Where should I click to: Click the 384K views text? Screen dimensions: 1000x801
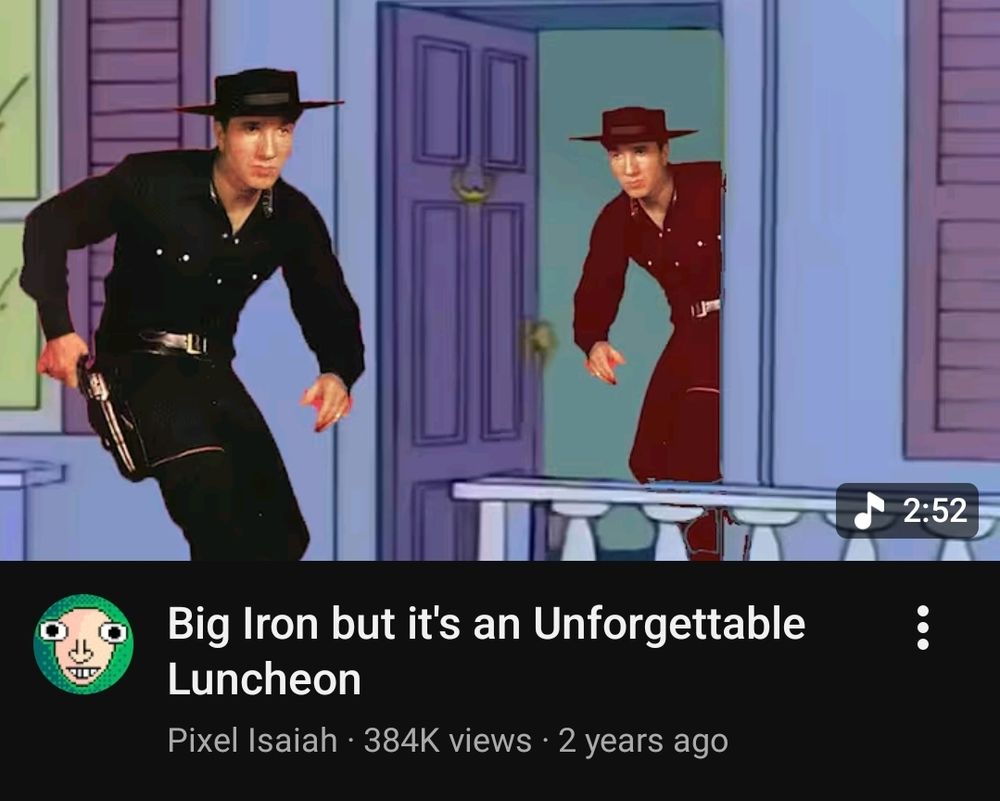coord(447,740)
